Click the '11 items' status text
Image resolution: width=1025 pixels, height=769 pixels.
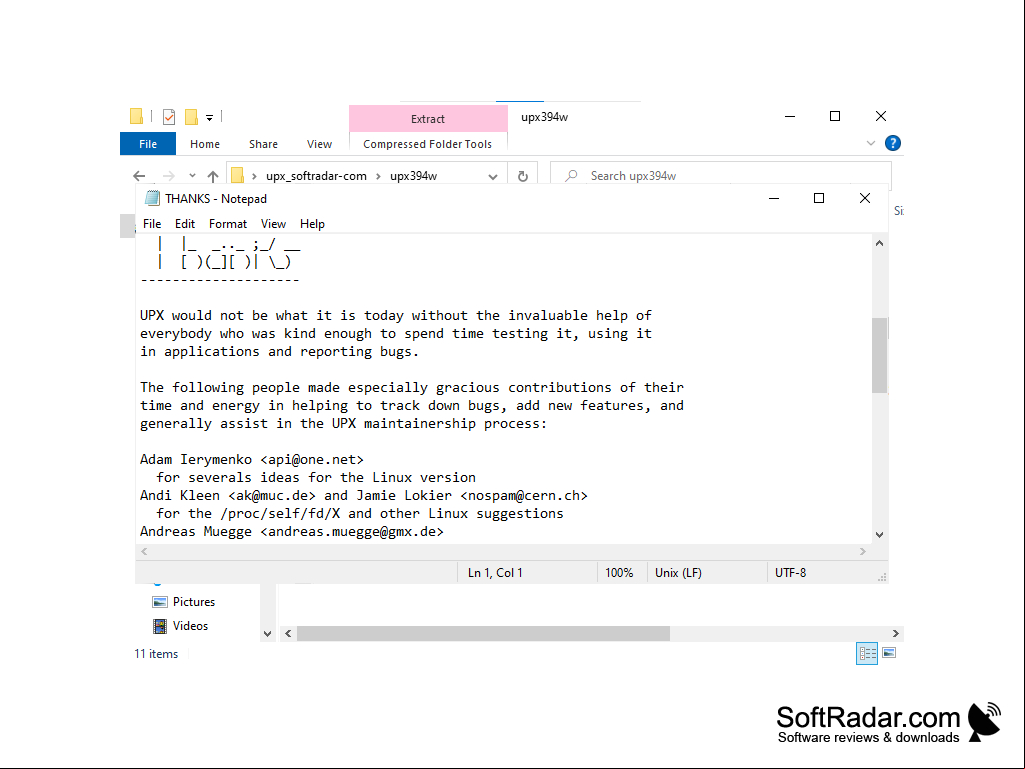156,654
